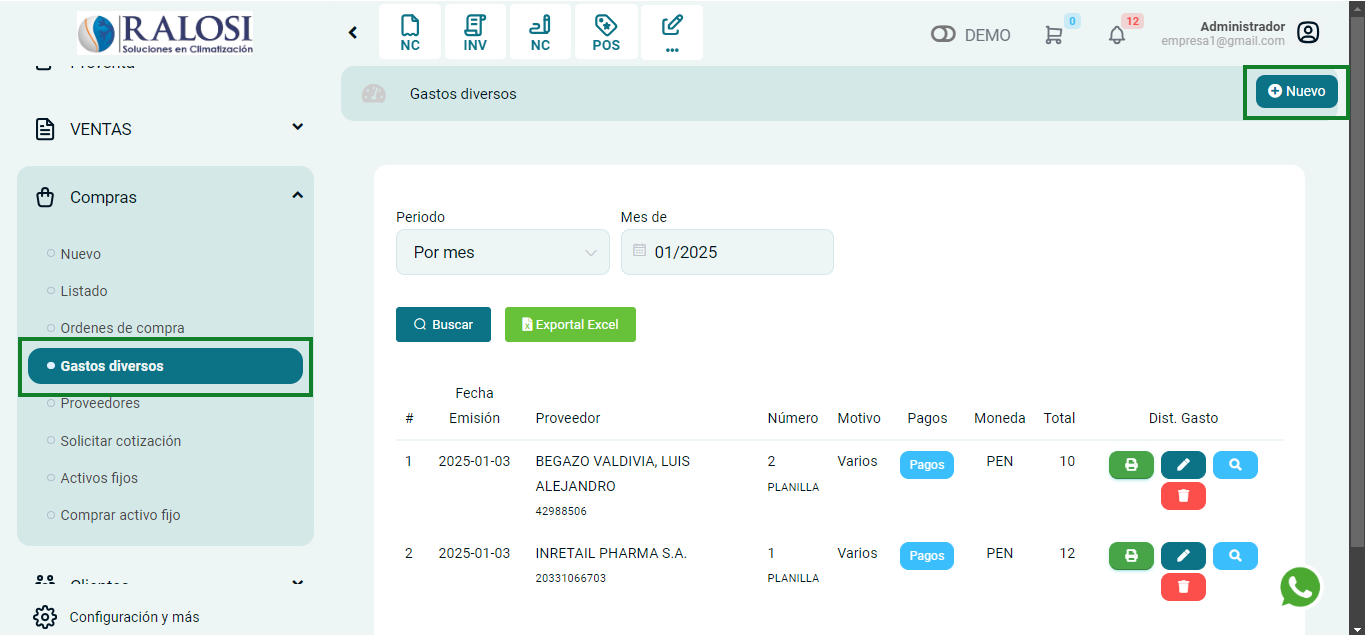Edit the INRETAIL PHARMA expense row

(1183, 556)
